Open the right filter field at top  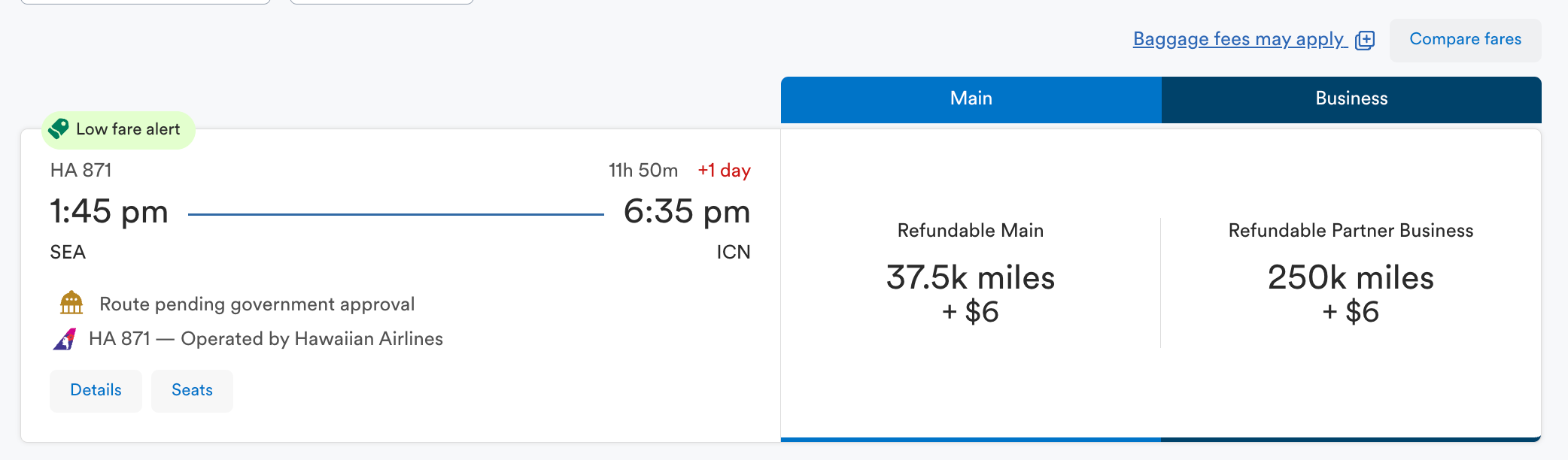pyautogui.click(x=381, y=2)
